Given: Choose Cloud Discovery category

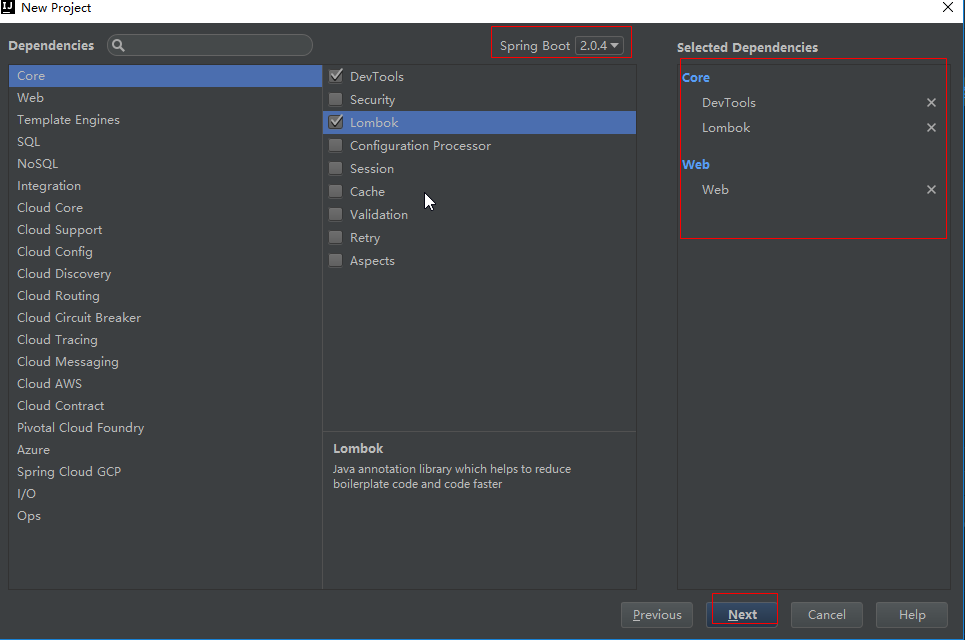Looking at the screenshot, I should (165, 274).
